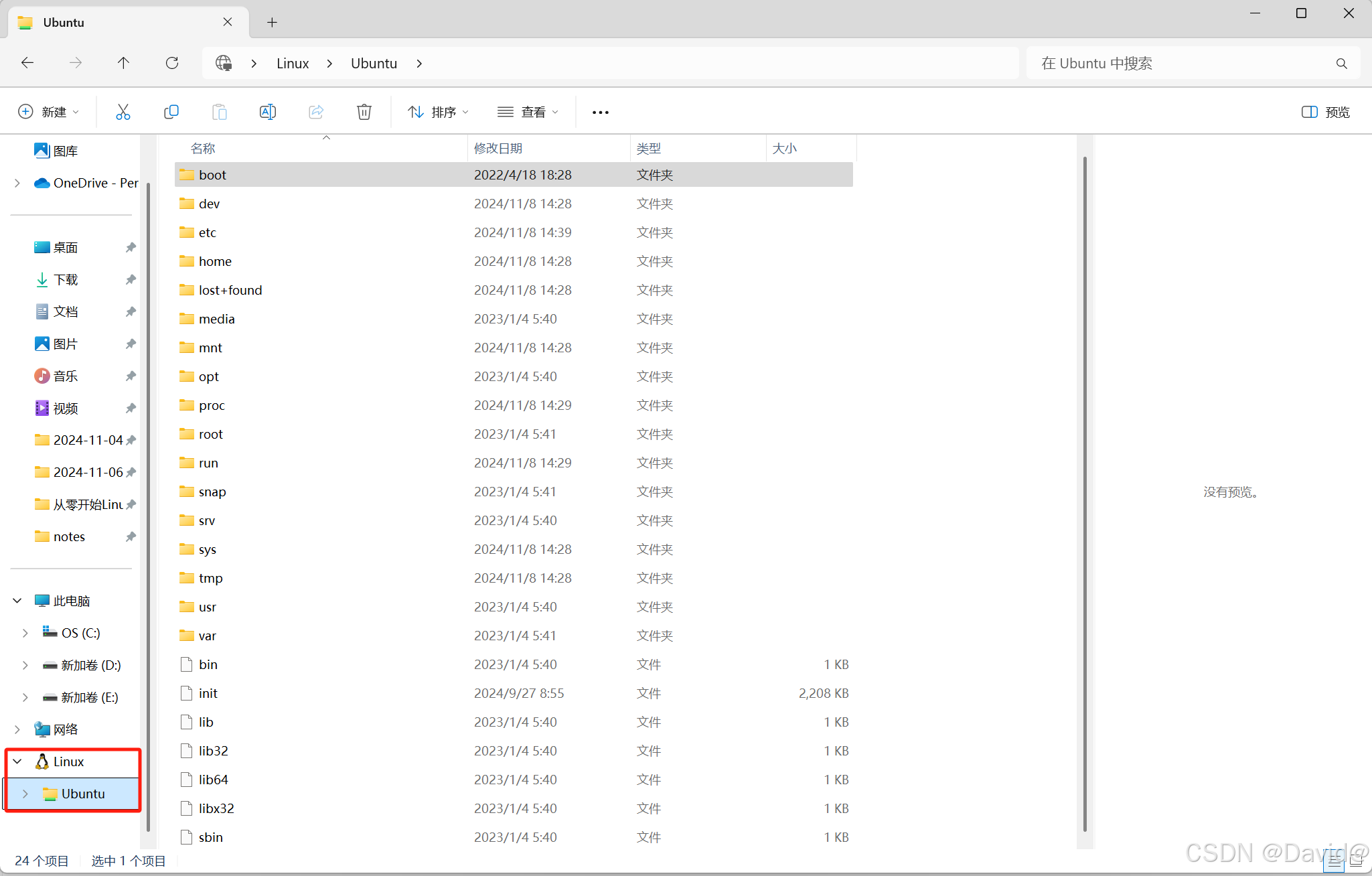
Task: Click the Delete trash icon
Action: coord(364,112)
